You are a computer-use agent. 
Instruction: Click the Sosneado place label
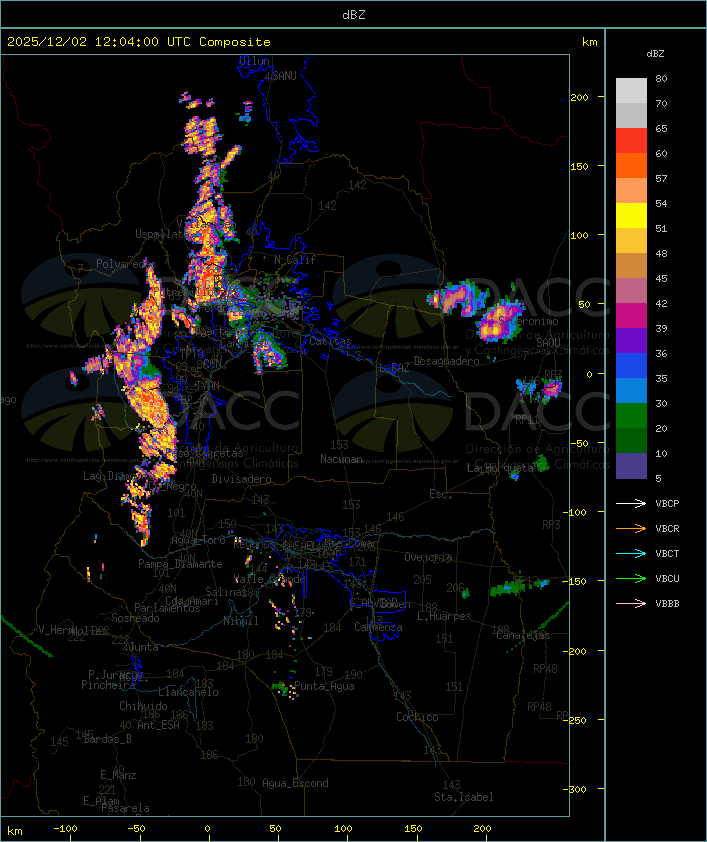click(135, 618)
